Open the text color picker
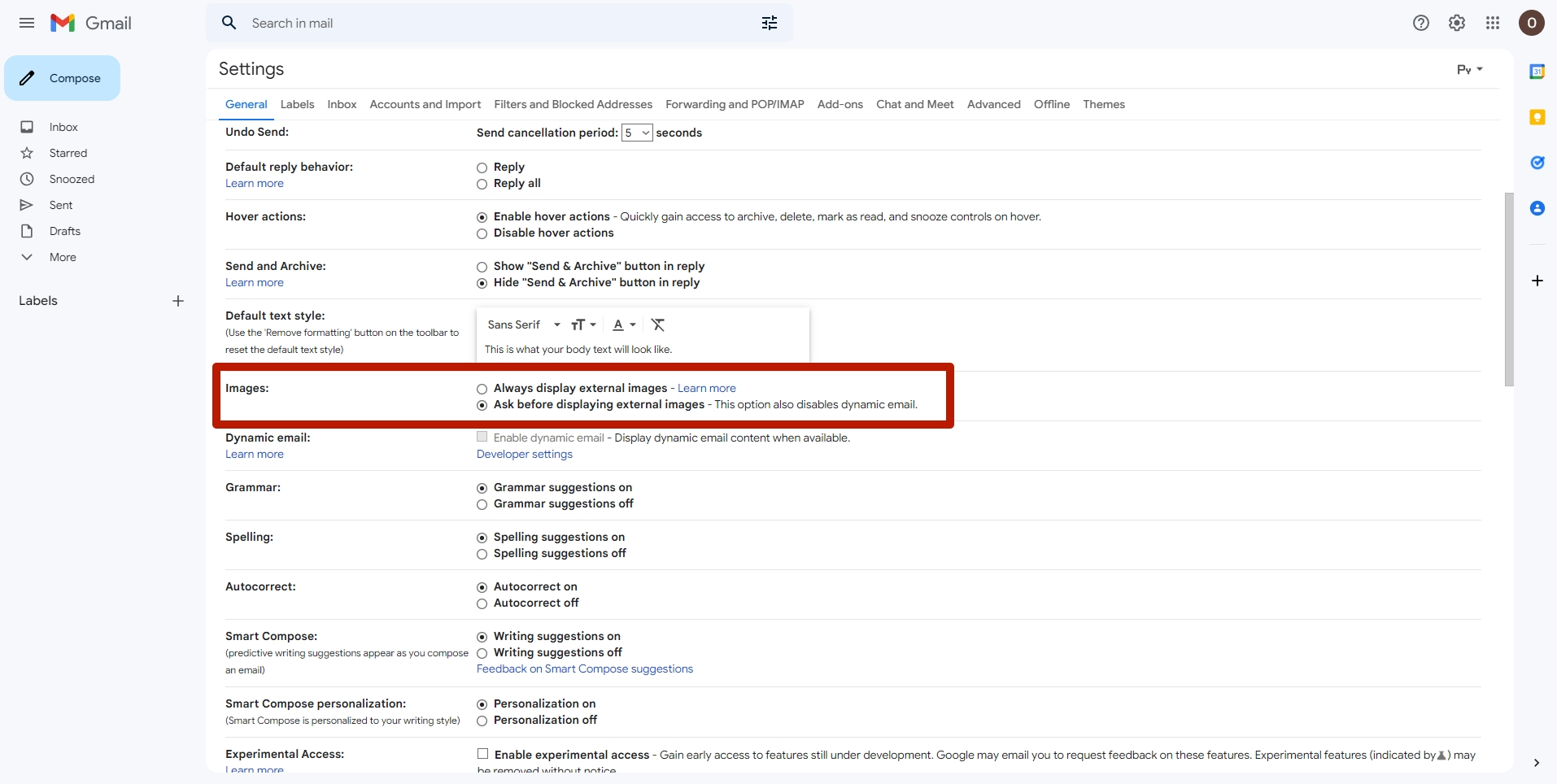 (x=623, y=324)
